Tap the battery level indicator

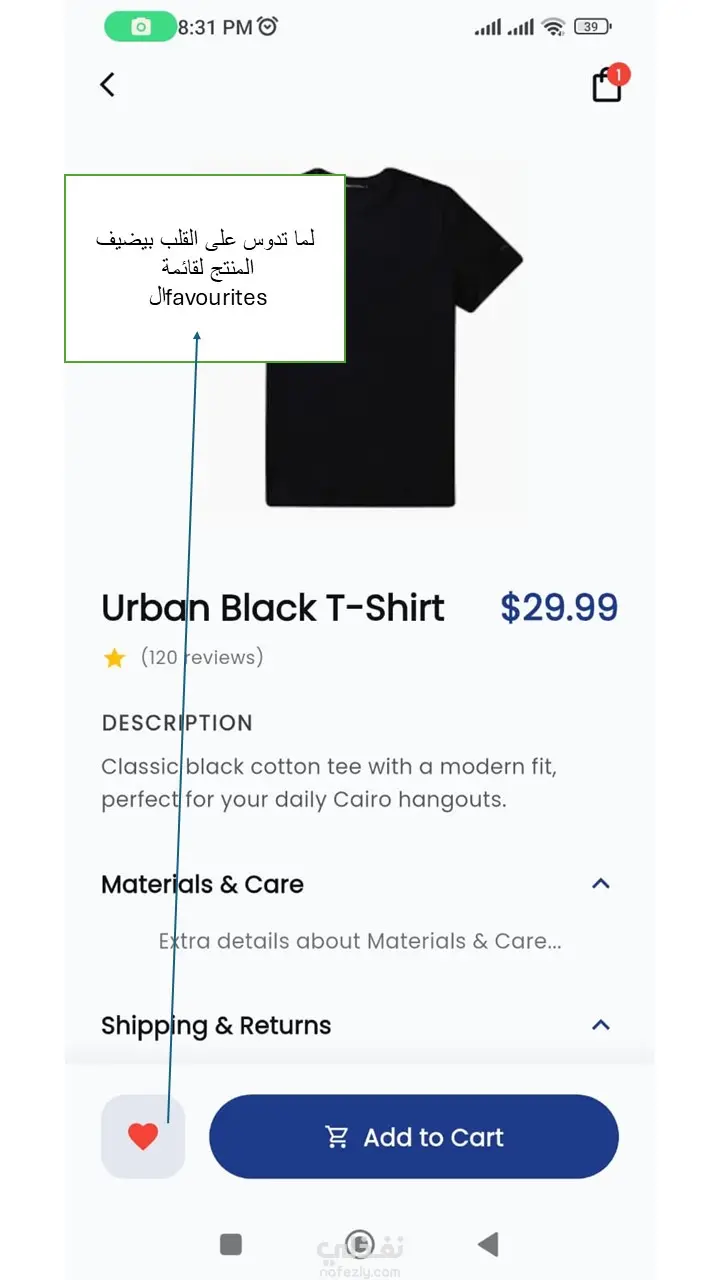(x=593, y=27)
